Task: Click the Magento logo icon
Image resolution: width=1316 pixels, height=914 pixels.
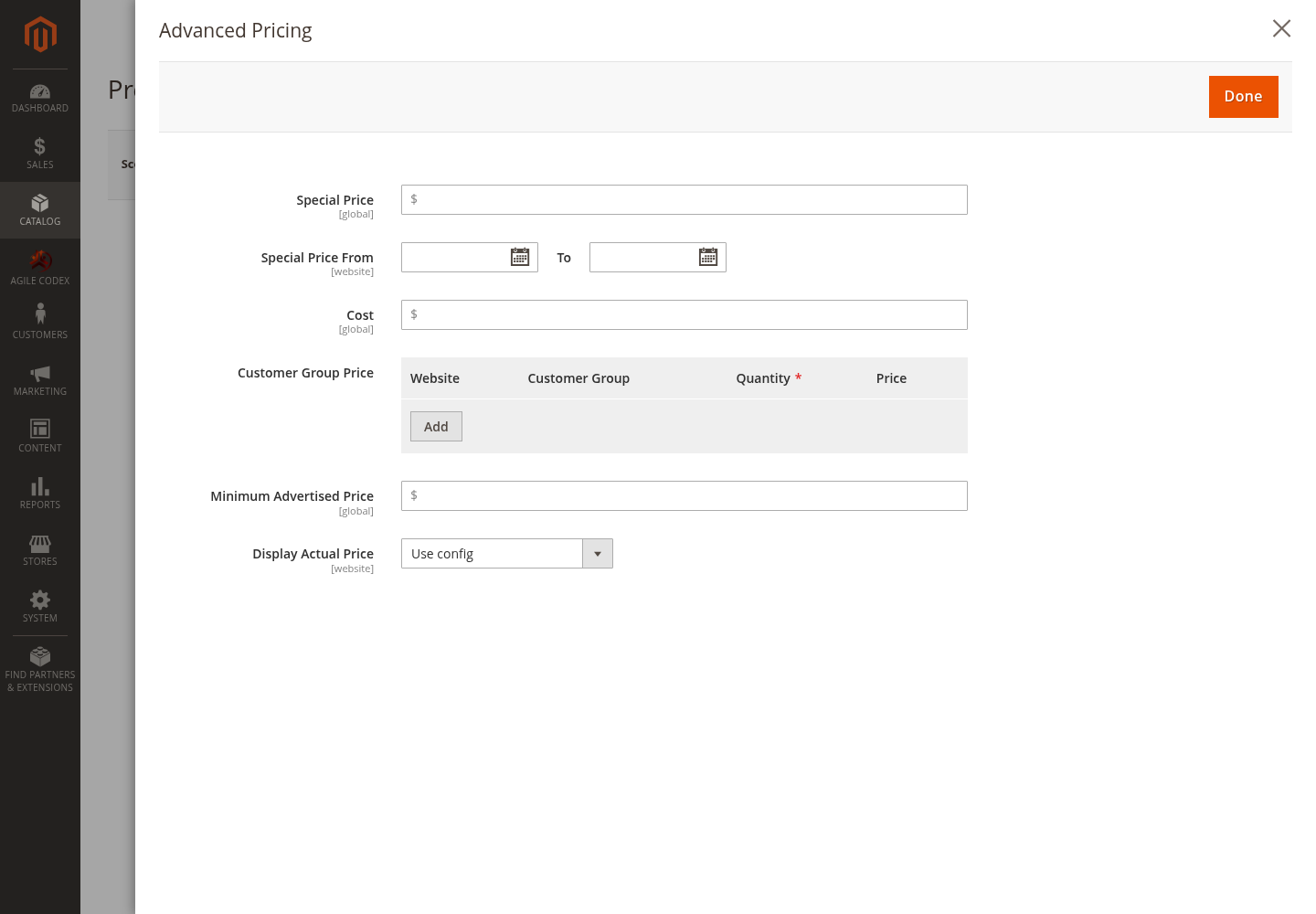Action: pos(40,35)
